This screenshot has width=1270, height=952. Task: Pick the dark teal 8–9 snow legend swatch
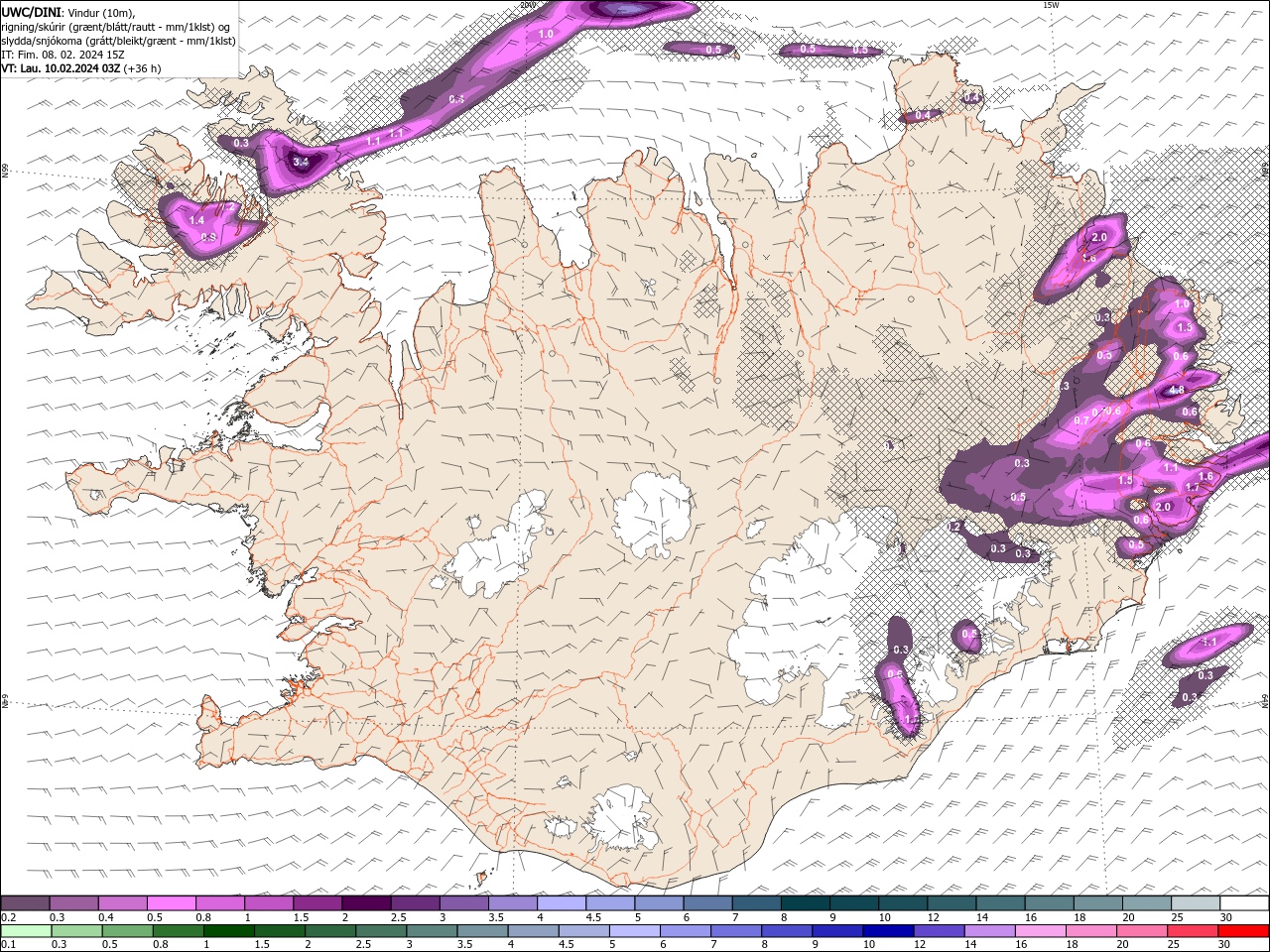[x=806, y=902]
